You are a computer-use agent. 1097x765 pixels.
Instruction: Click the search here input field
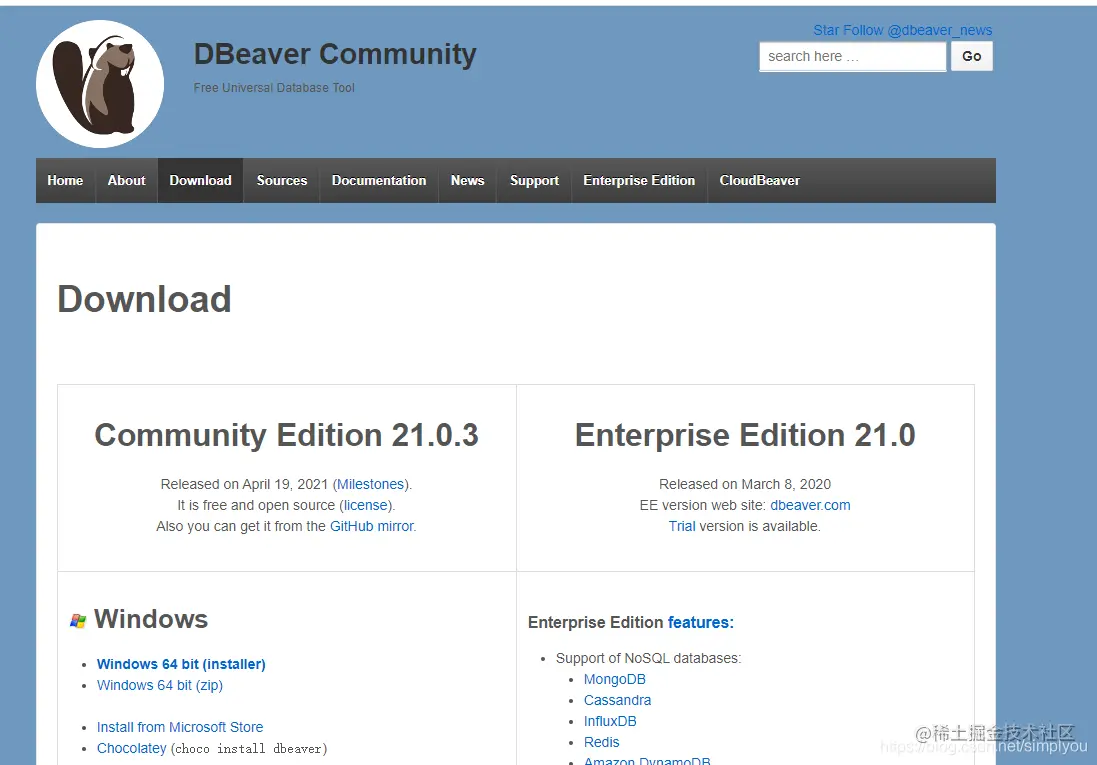pos(851,56)
